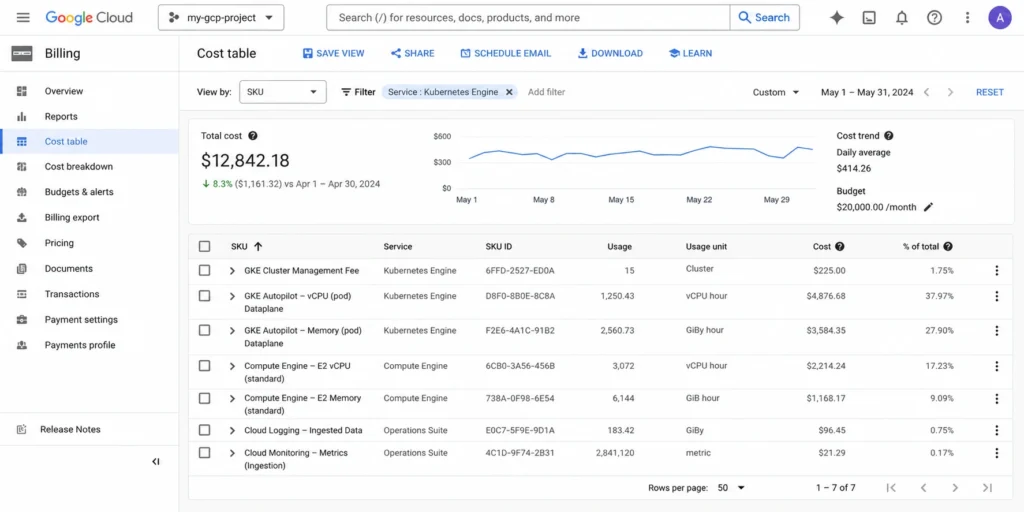Go to next date range arrow

point(950,92)
